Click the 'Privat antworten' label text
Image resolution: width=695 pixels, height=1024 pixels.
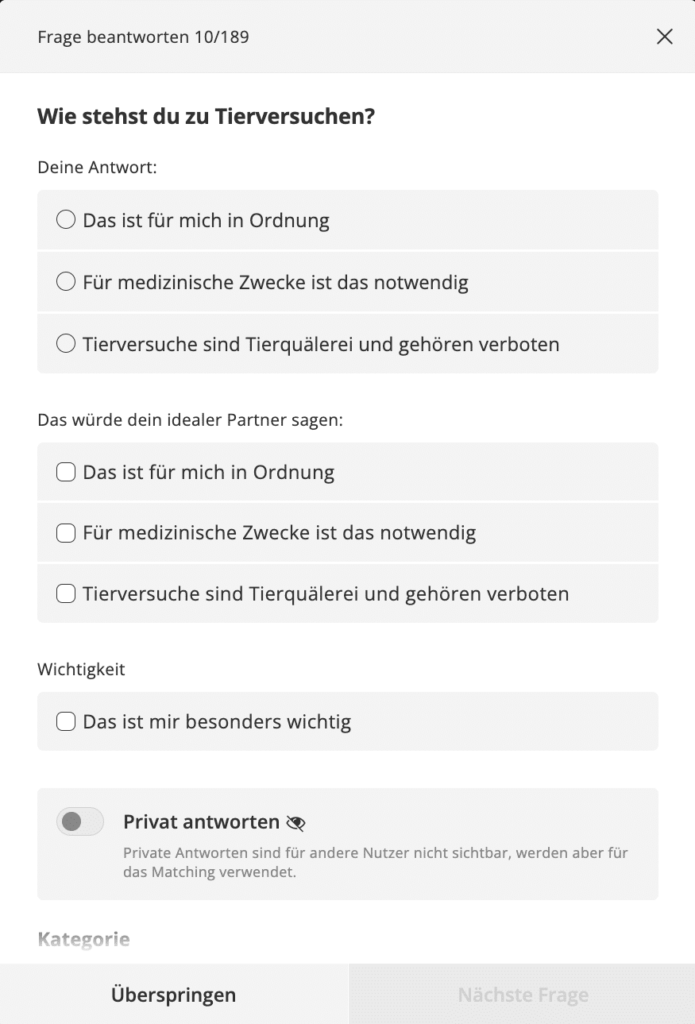point(201,822)
